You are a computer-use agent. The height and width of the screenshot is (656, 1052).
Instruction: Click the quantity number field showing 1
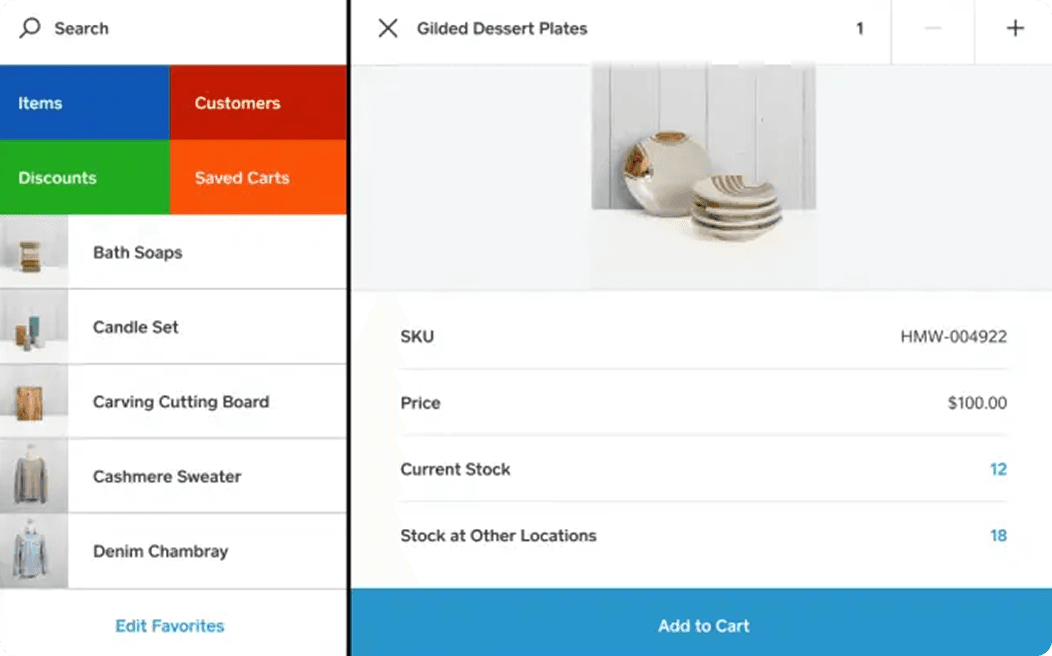coord(859,28)
